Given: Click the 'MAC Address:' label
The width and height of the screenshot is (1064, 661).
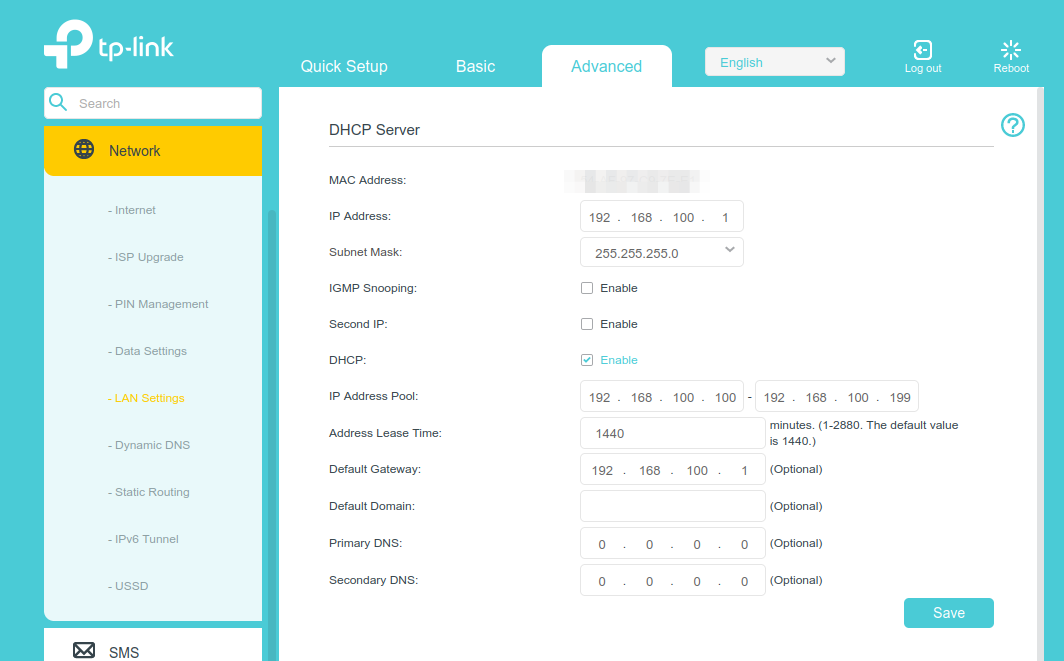Looking at the screenshot, I should 368,181.
